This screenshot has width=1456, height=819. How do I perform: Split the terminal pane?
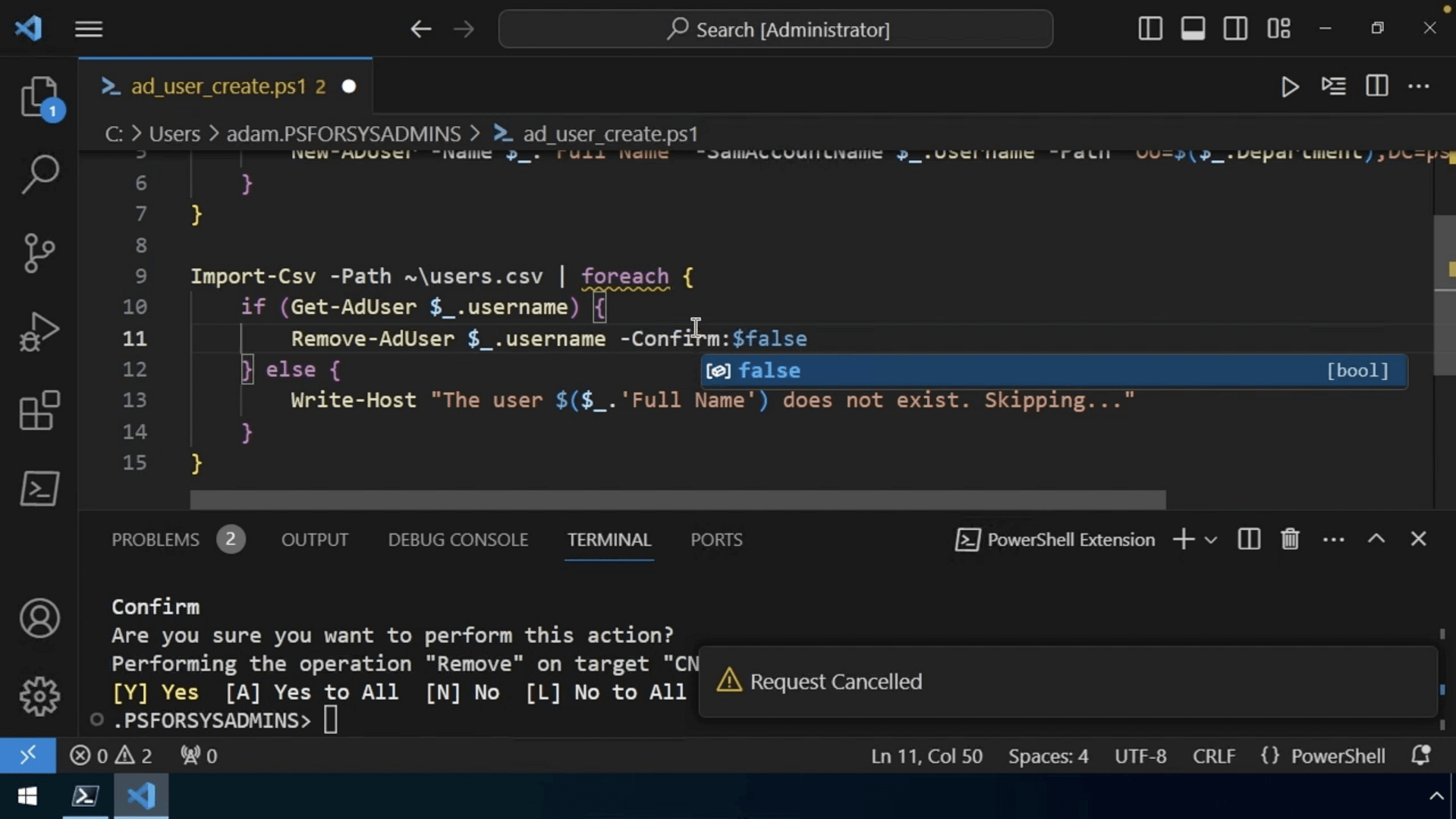[1249, 539]
